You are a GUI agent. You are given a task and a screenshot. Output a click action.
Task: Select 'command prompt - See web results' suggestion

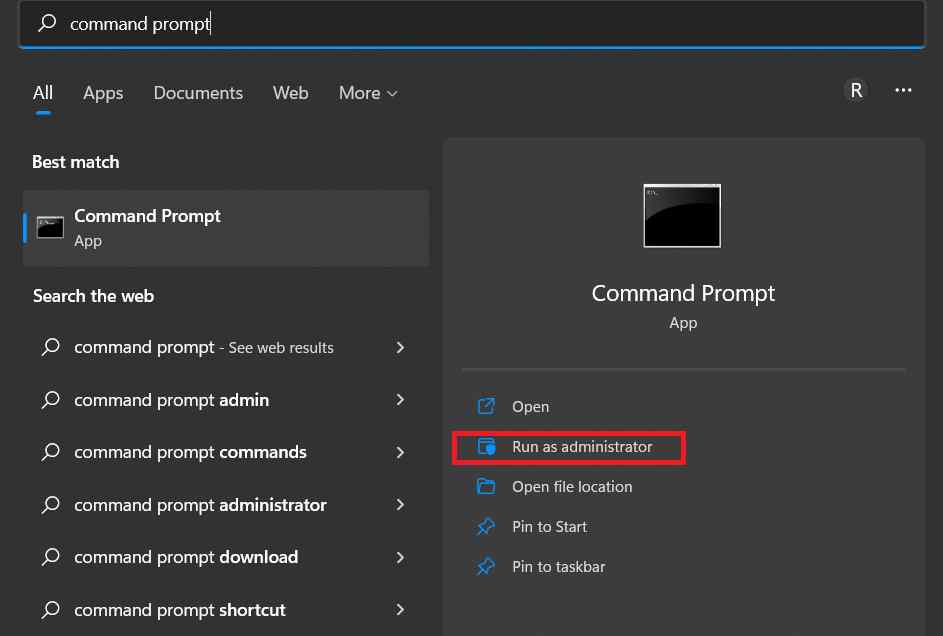pos(226,347)
